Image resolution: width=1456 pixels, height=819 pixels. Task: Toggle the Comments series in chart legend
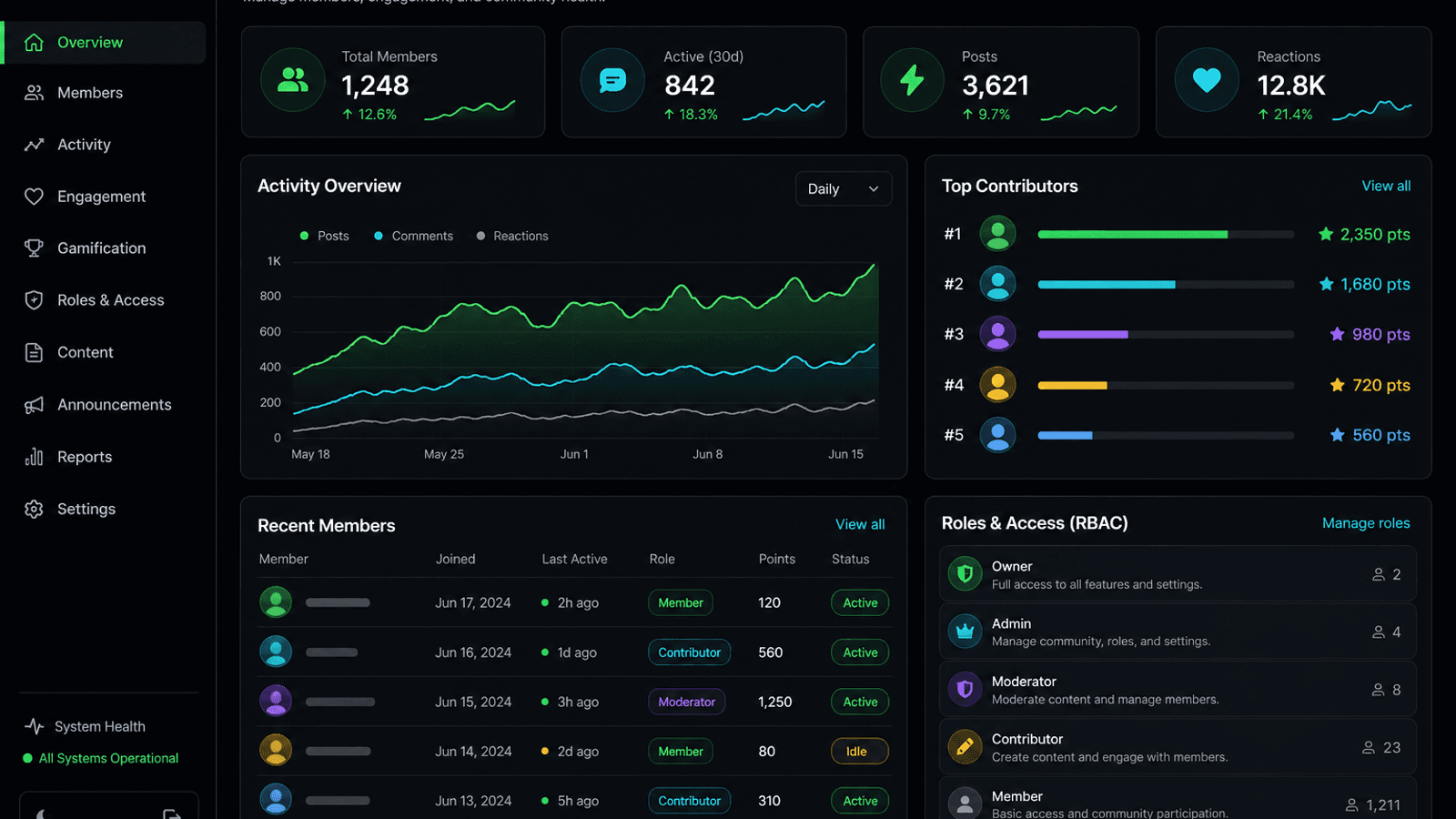[x=413, y=236]
